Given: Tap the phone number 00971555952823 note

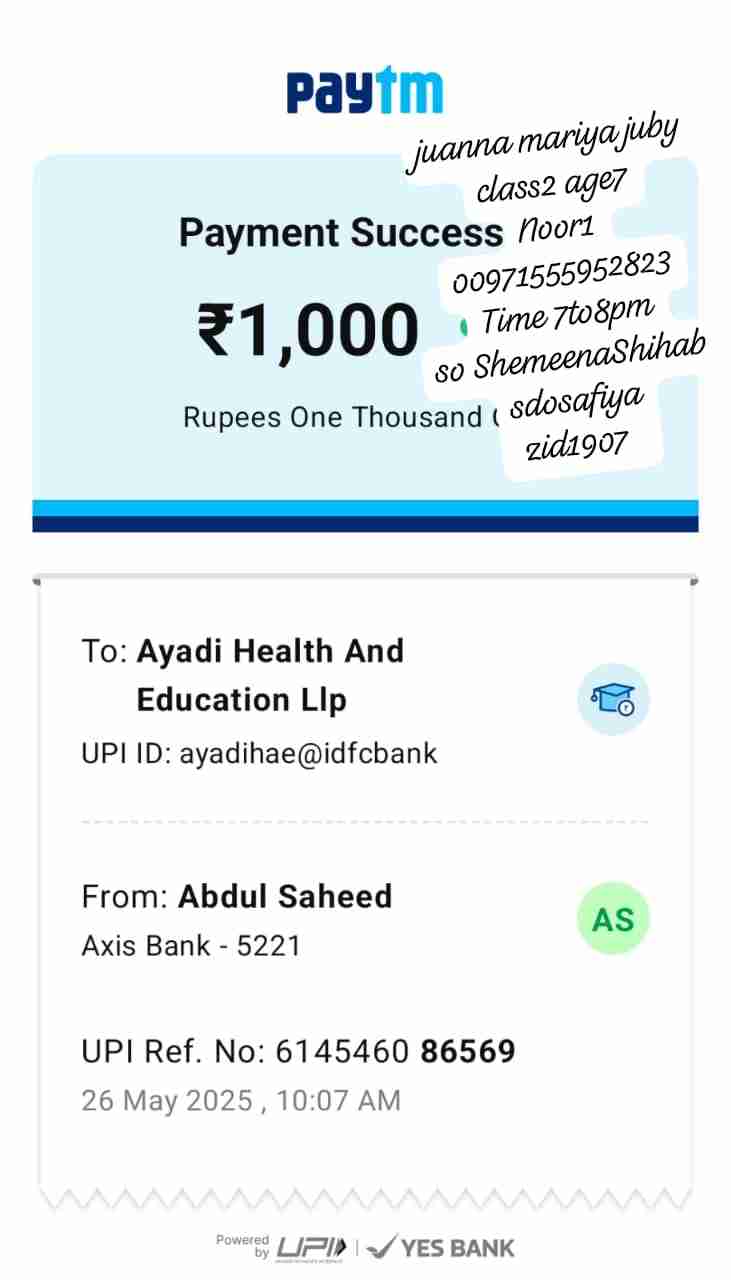Looking at the screenshot, I should pos(561,268).
